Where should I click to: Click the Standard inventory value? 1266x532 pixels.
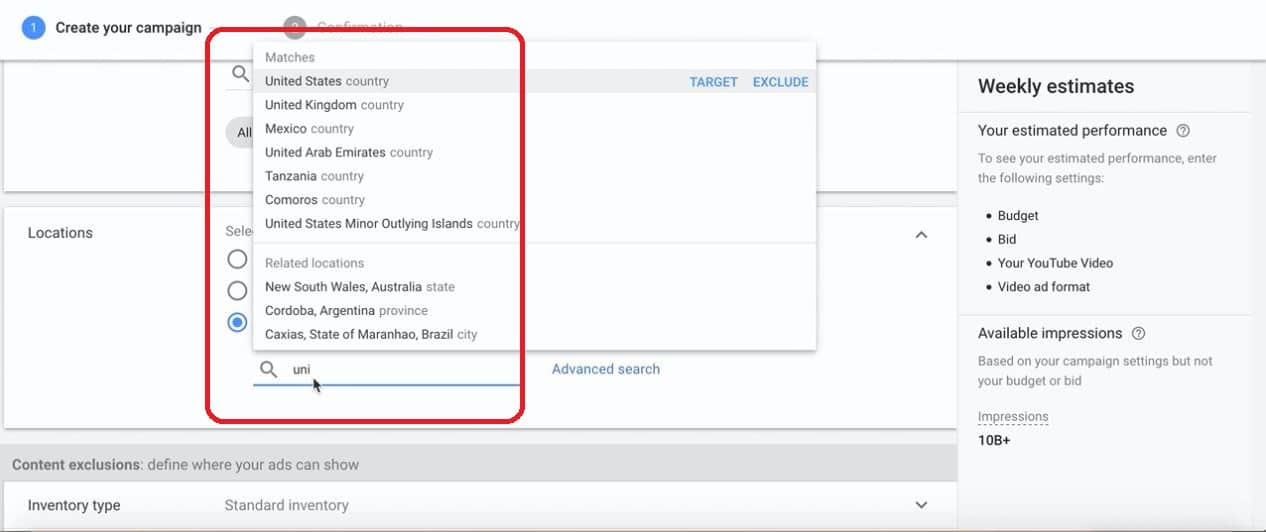[x=287, y=505]
